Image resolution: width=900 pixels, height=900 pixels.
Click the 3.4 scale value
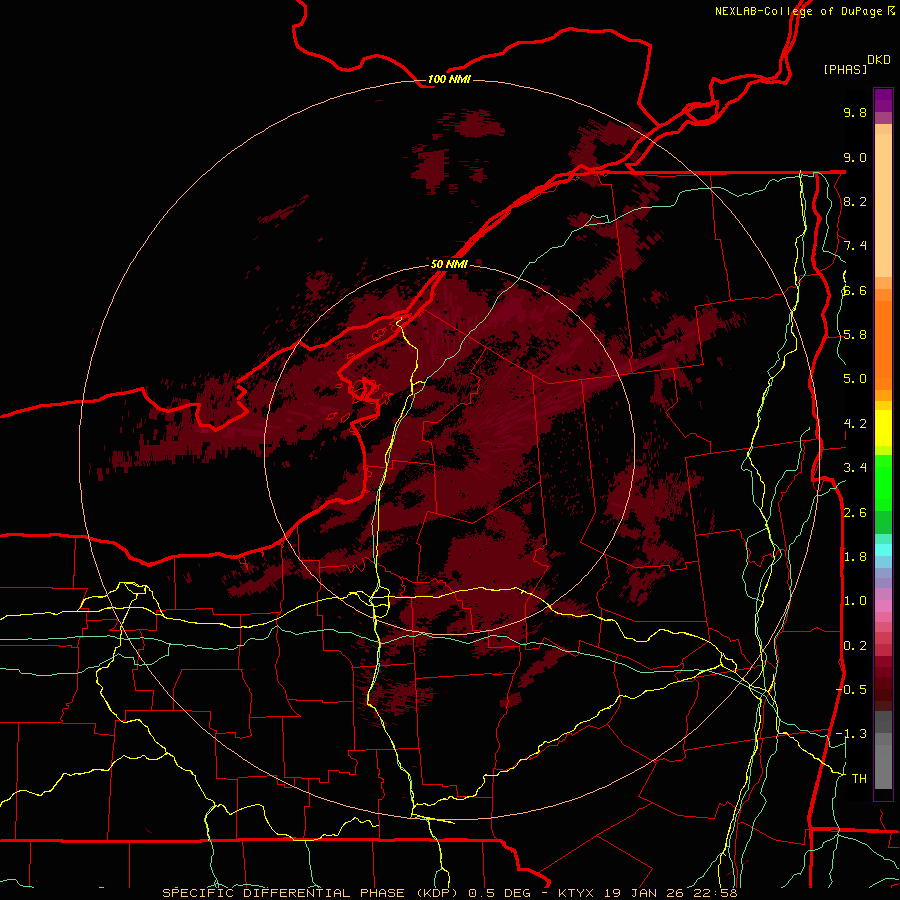[855, 468]
